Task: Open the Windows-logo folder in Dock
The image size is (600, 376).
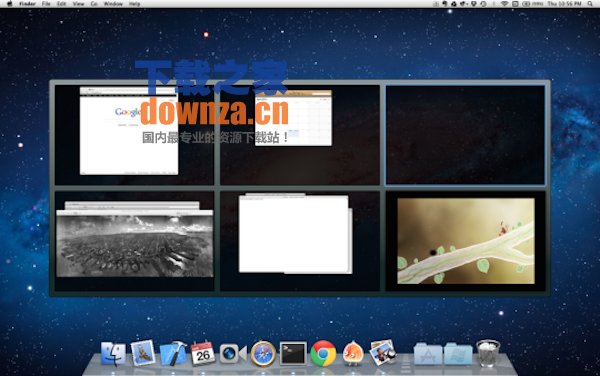Action: coord(458,354)
